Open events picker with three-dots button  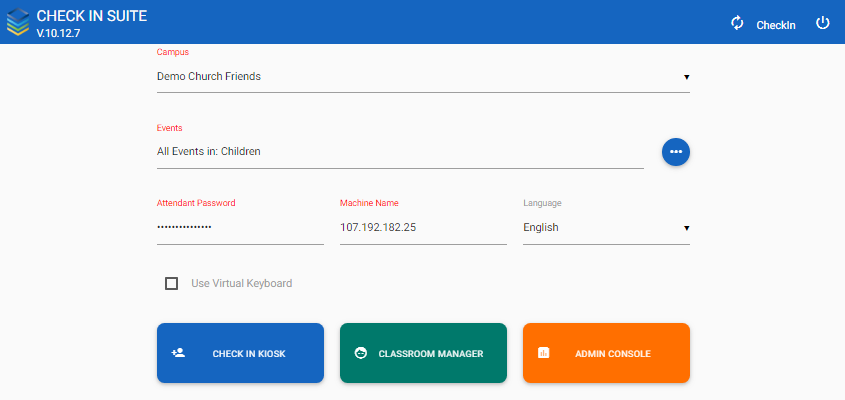coord(676,151)
